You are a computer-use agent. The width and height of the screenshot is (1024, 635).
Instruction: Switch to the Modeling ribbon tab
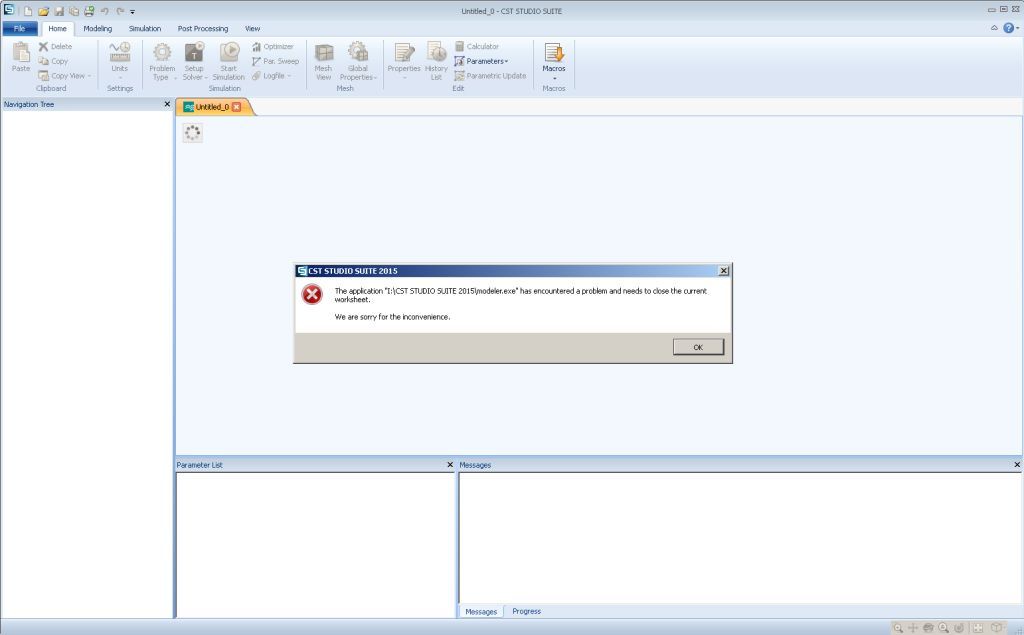tap(98, 29)
